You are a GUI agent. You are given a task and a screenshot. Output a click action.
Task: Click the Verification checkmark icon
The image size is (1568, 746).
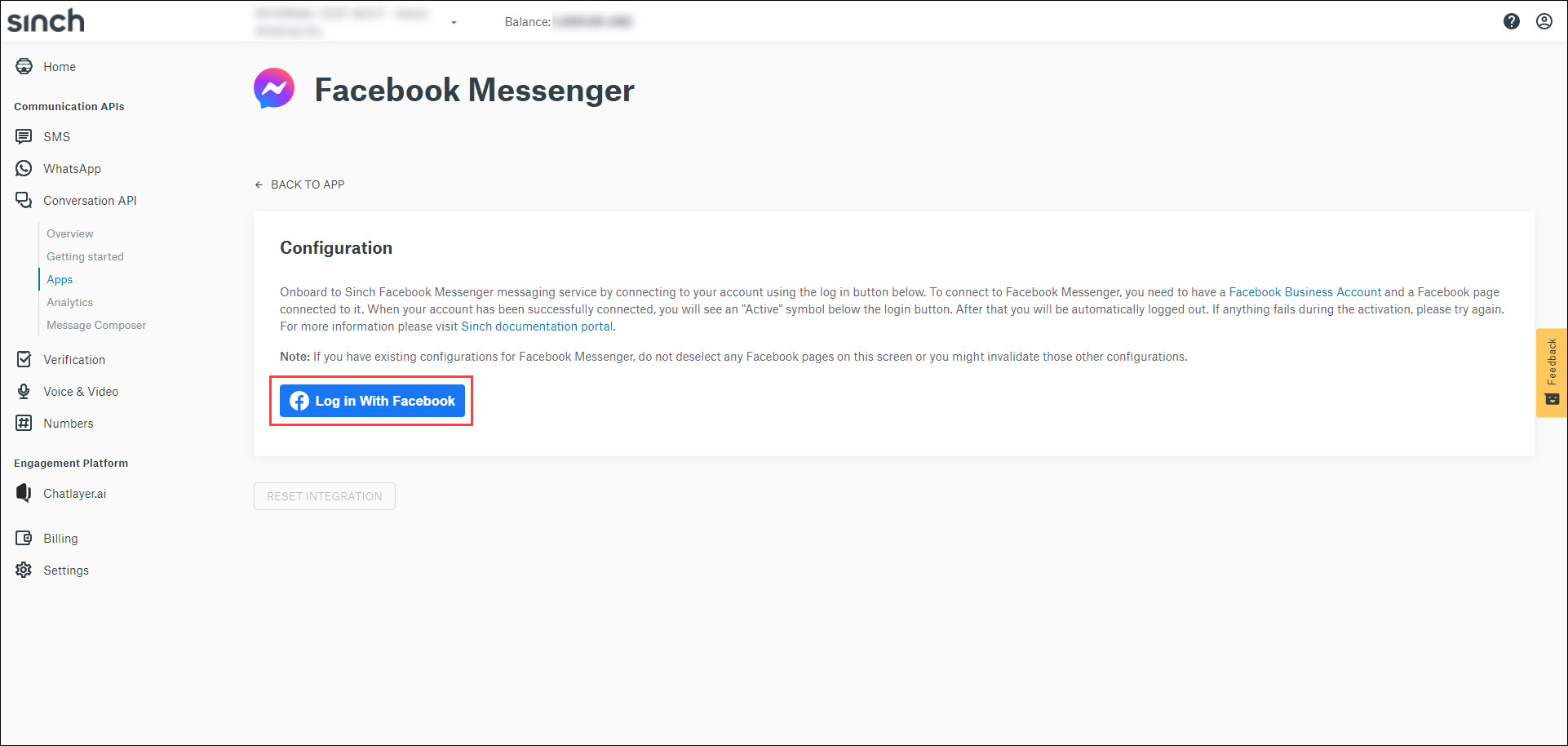click(24, 359)
